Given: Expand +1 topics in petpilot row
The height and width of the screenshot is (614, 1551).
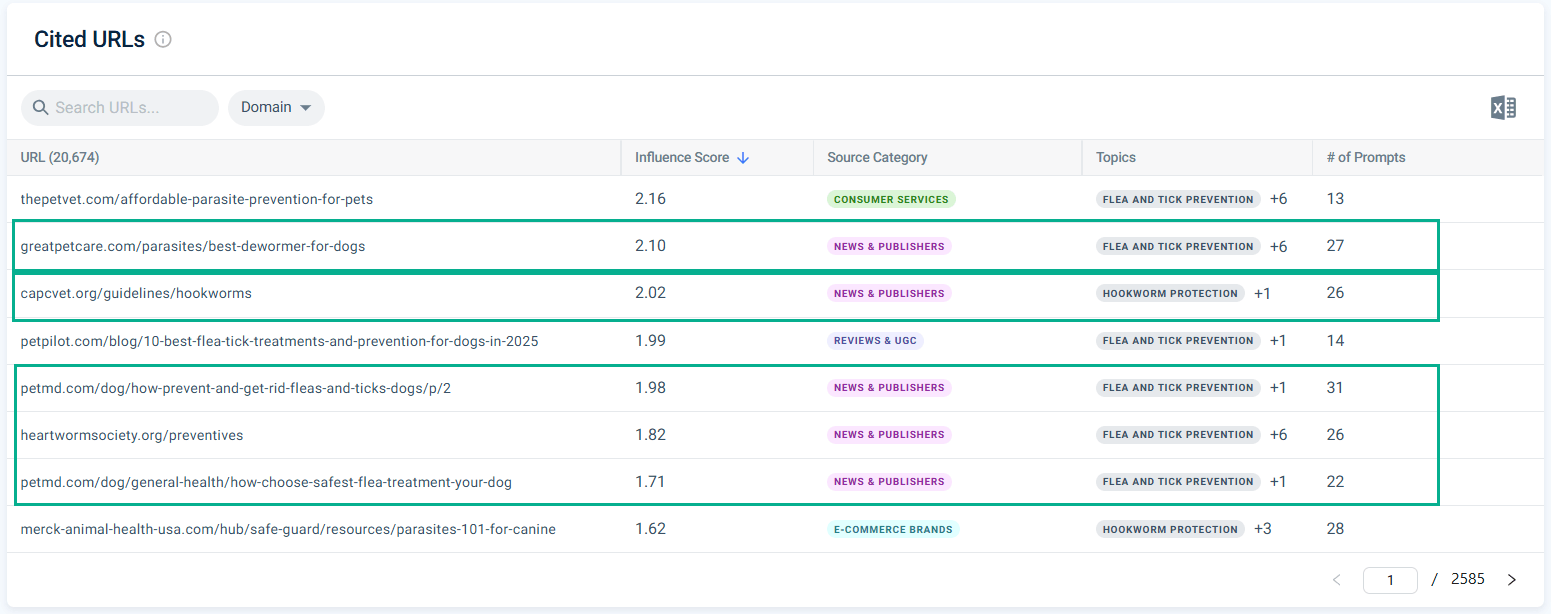Looking at the screenshot, I should (1278, 341).
